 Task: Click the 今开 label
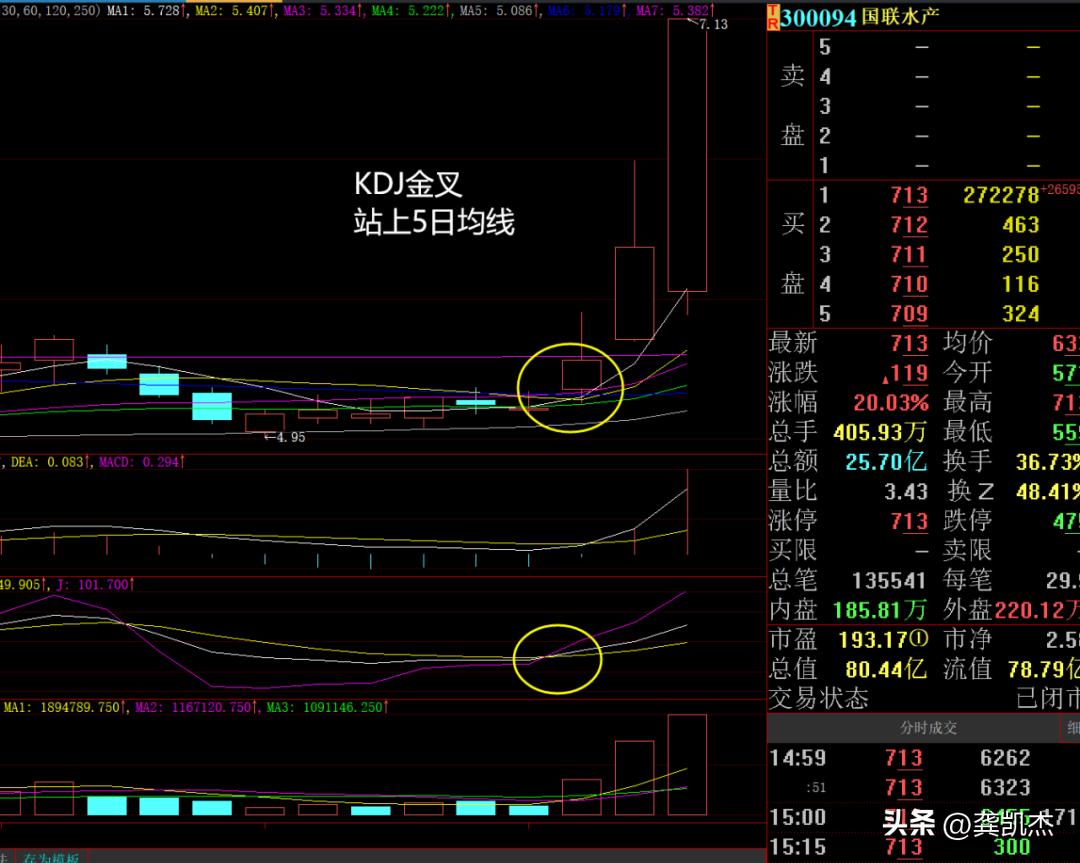coord(968,373)
